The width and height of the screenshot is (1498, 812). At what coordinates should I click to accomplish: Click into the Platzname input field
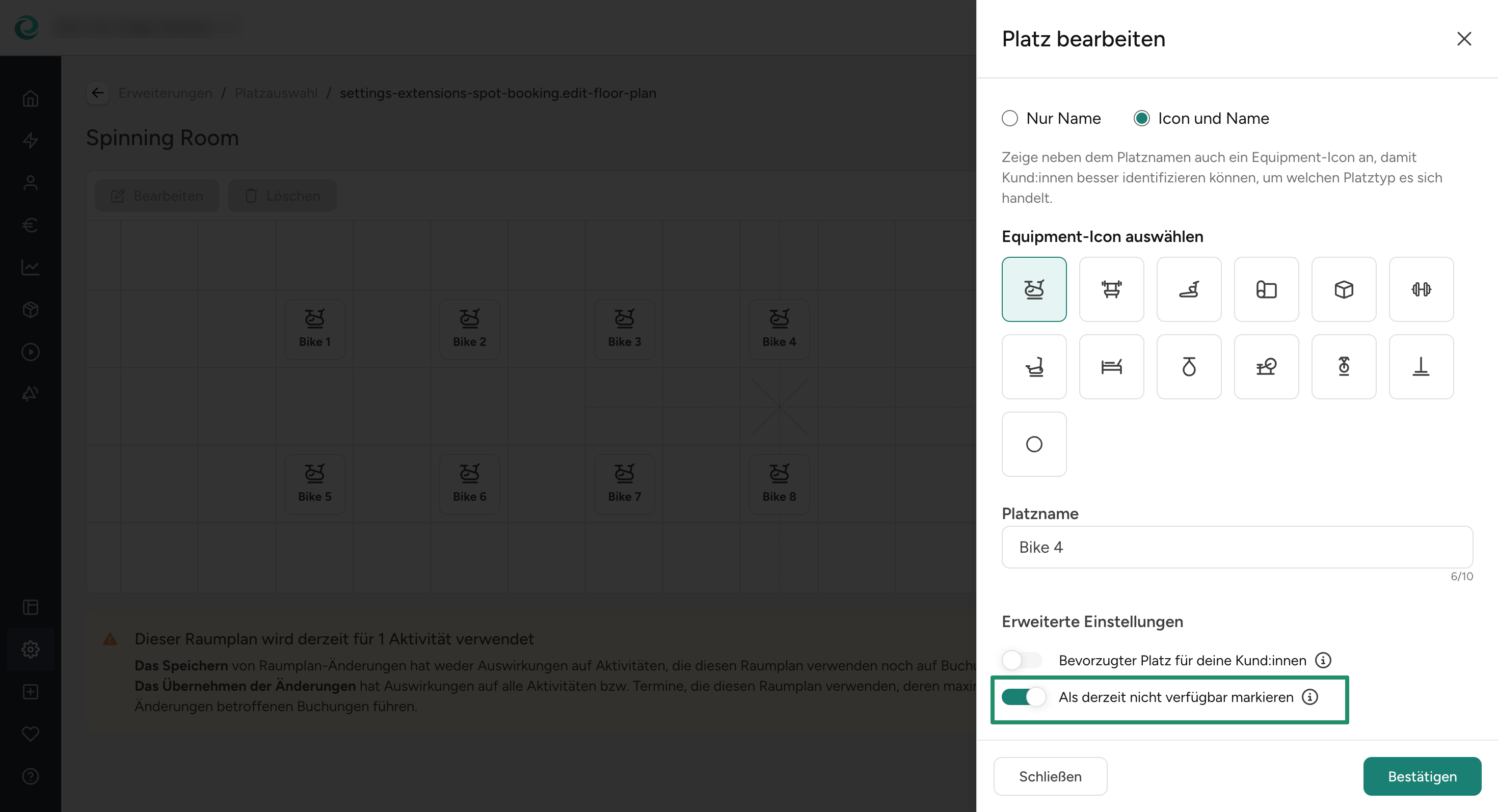pyautogui.click(x=1236, y=547)
